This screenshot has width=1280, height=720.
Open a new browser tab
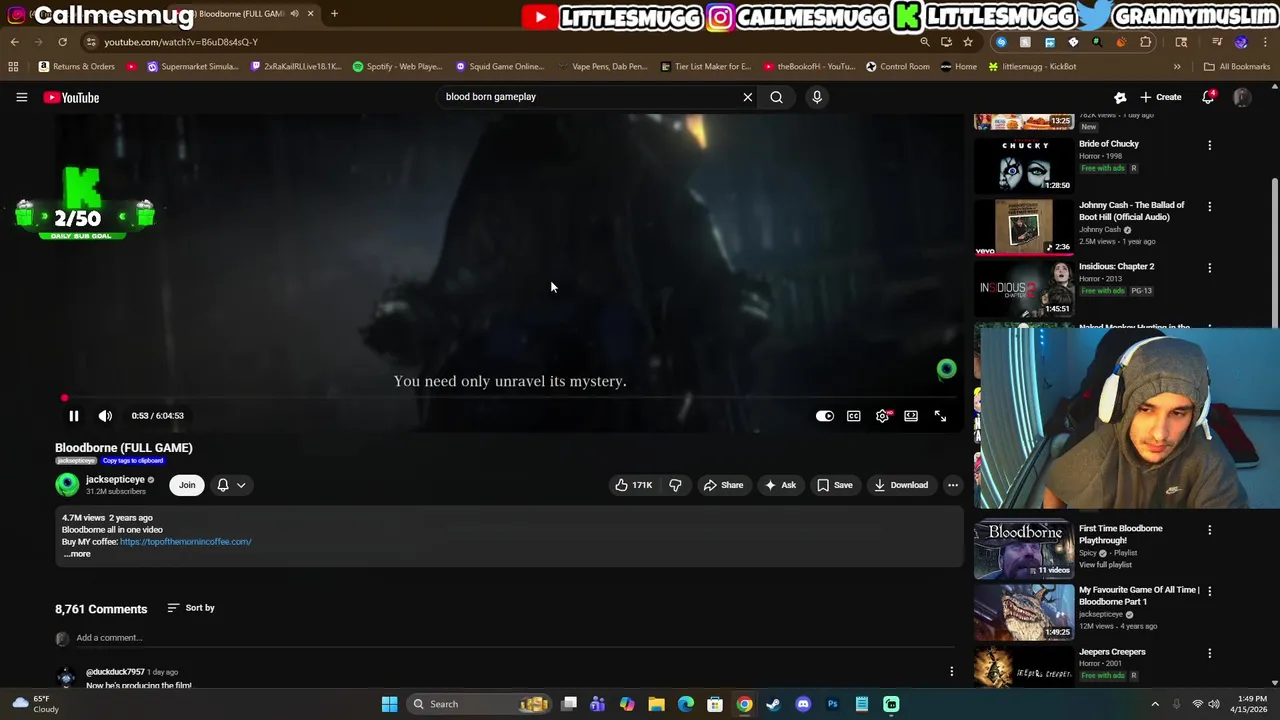(334, 14)
